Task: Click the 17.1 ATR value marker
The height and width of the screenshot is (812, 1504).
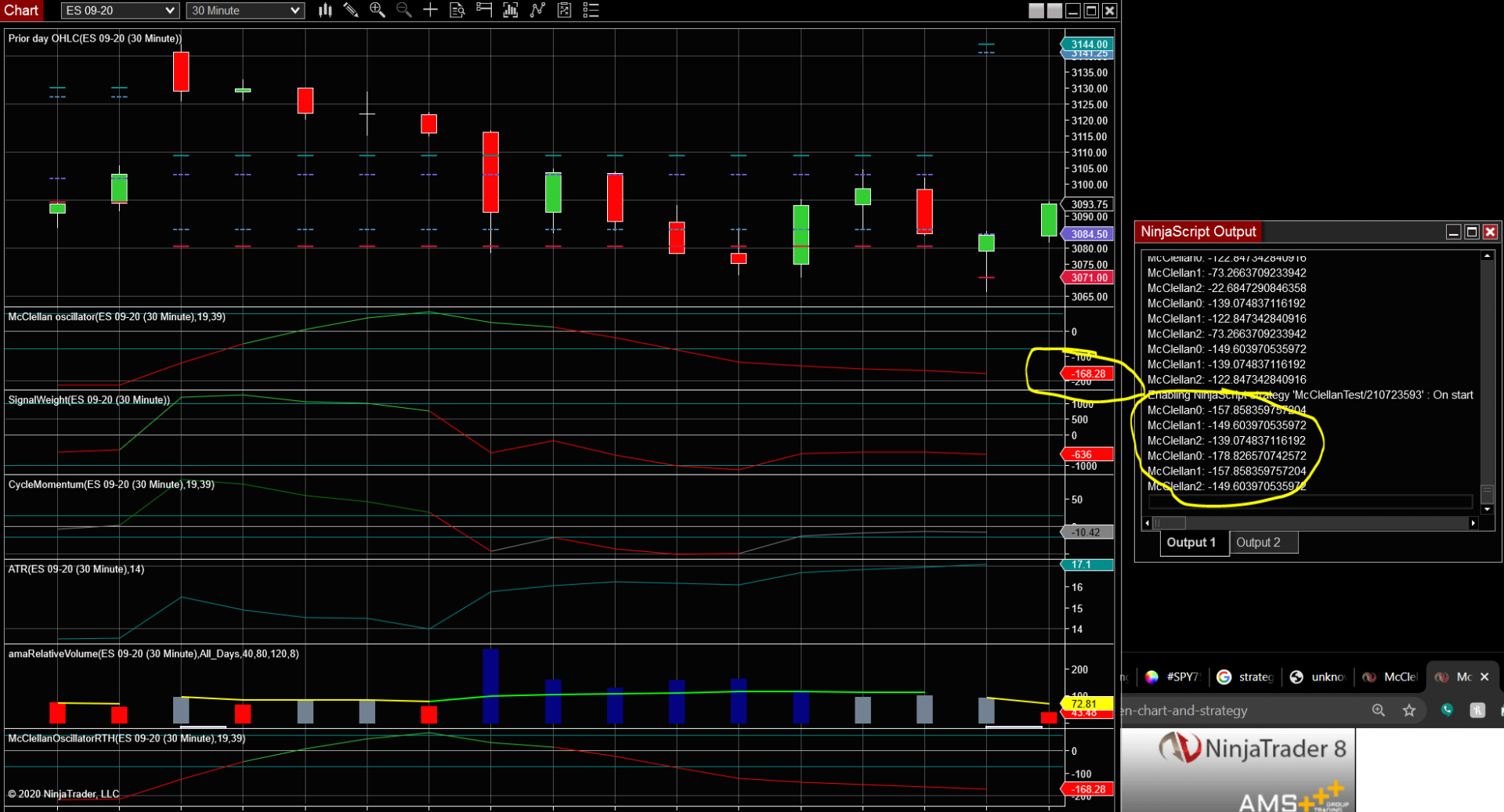Action: [x=1087, y=565]
